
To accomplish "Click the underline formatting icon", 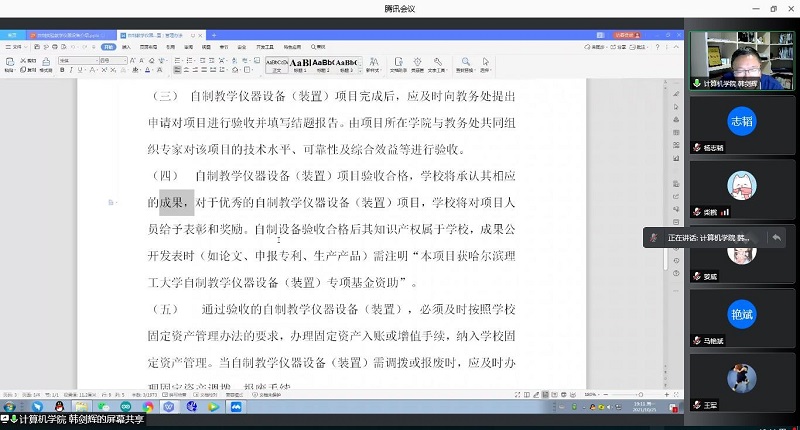I will click(x=82, y=71).
